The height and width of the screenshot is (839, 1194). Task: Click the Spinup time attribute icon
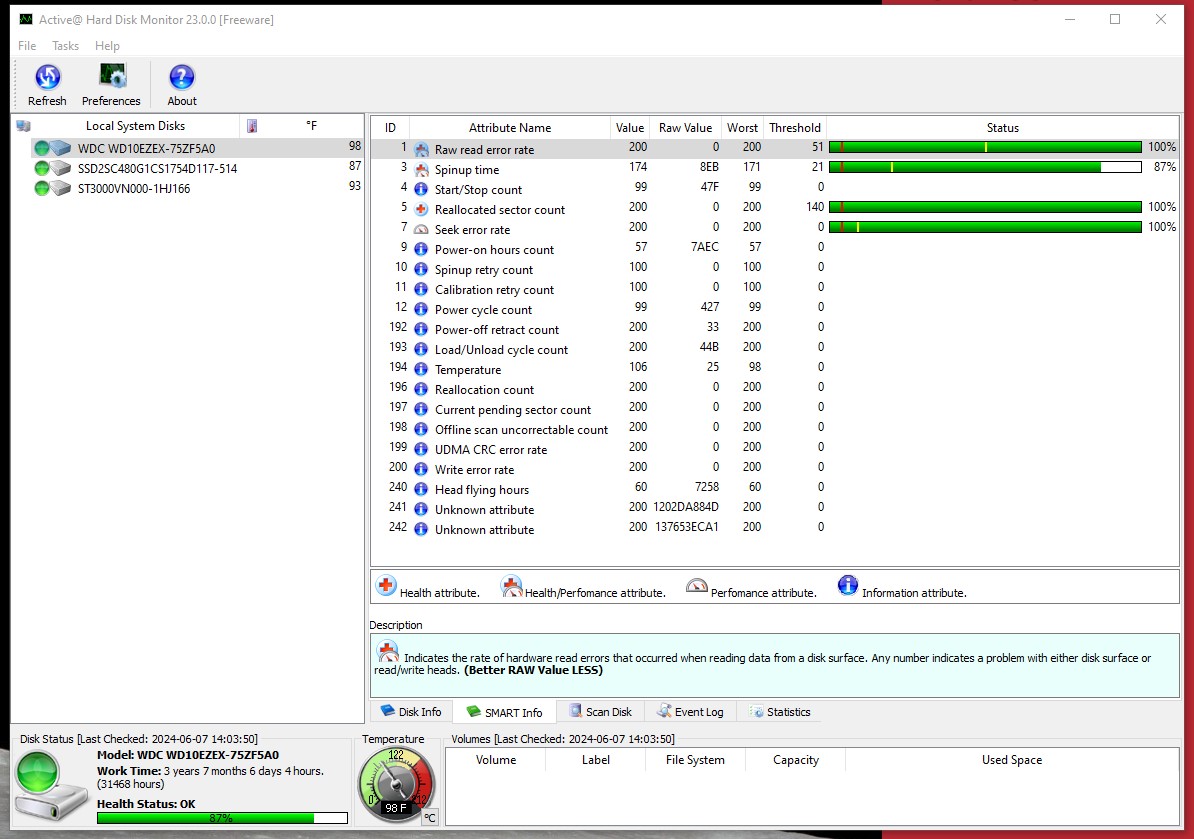(x=421, y=169)
